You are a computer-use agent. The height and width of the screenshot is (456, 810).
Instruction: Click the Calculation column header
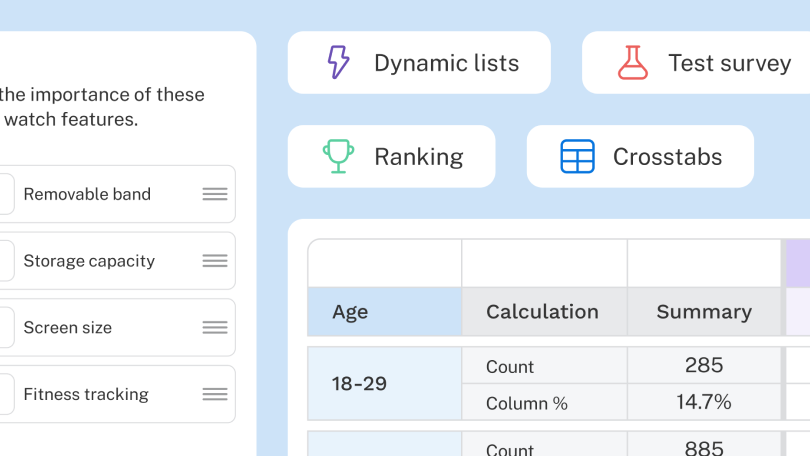tap(544, 312)
